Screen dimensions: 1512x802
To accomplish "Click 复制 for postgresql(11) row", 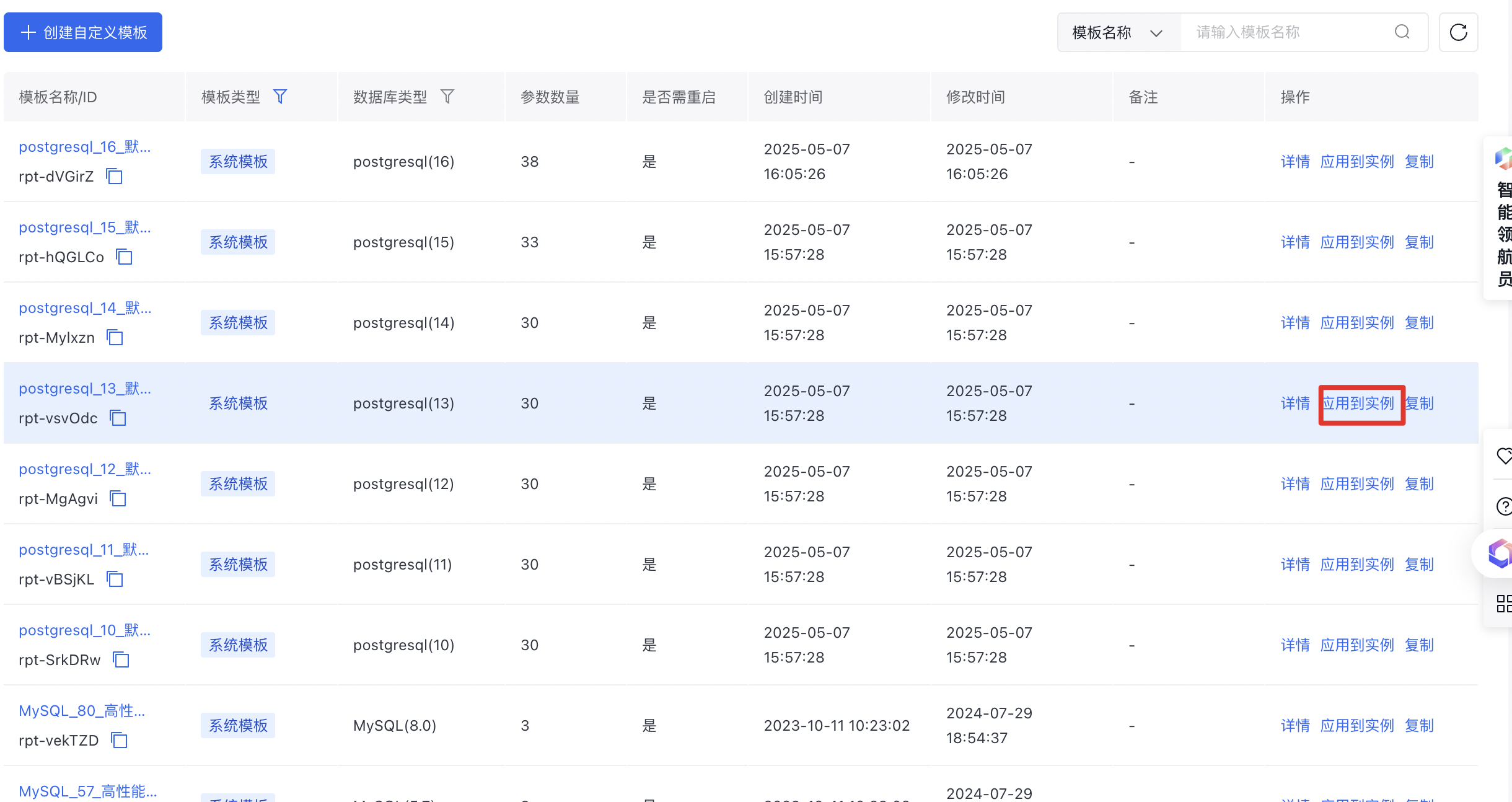I will click(1419, 565).
